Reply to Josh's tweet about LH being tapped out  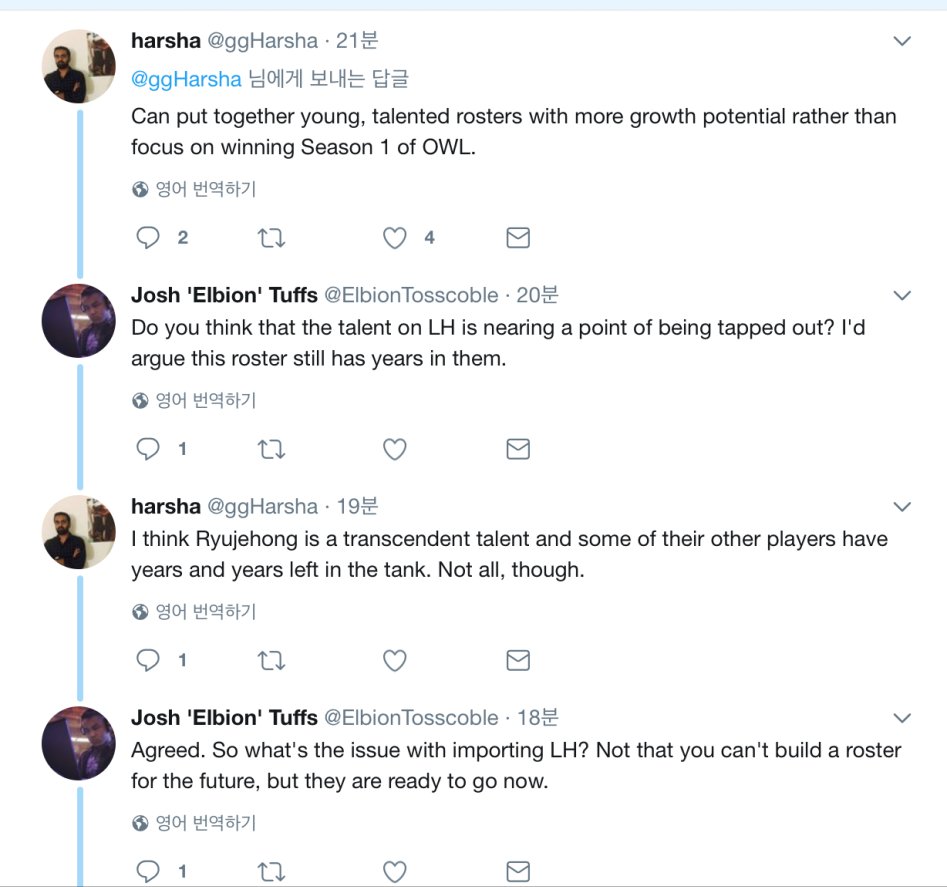click(148, 450)
